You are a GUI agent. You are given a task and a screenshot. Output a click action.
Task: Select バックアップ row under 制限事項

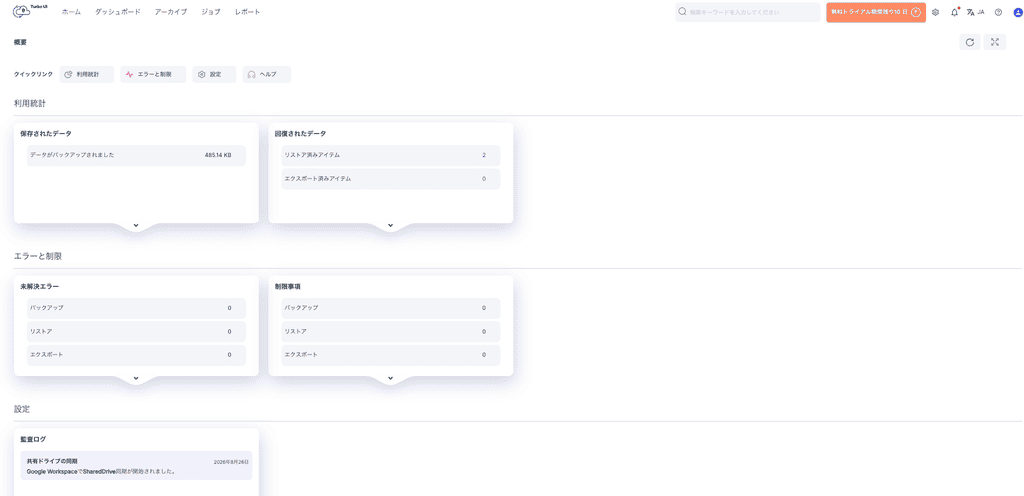click(x=391, y=308)
